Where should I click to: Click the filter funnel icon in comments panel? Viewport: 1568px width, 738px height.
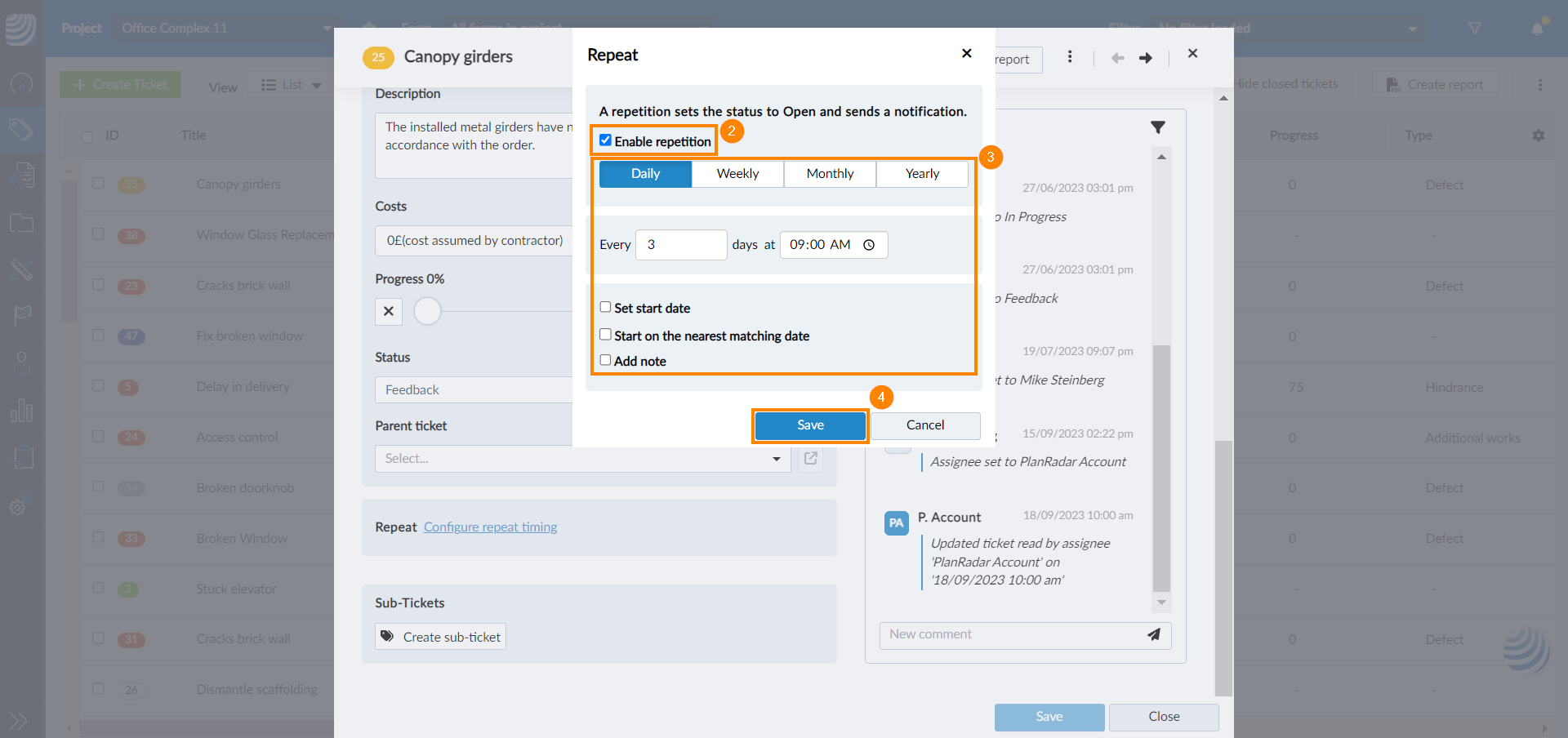pyautogui.click(x=1157, y=127)
